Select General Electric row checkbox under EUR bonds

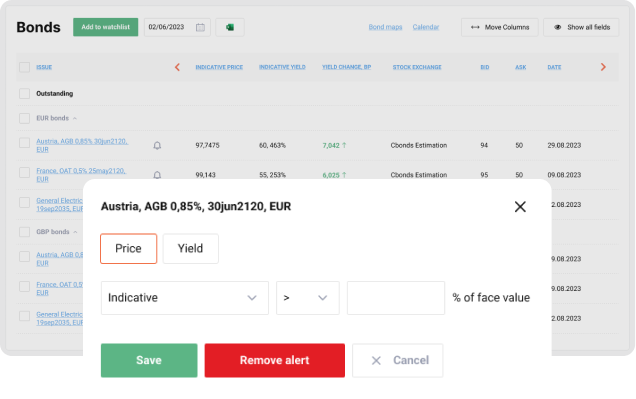(x=24, y=202)
